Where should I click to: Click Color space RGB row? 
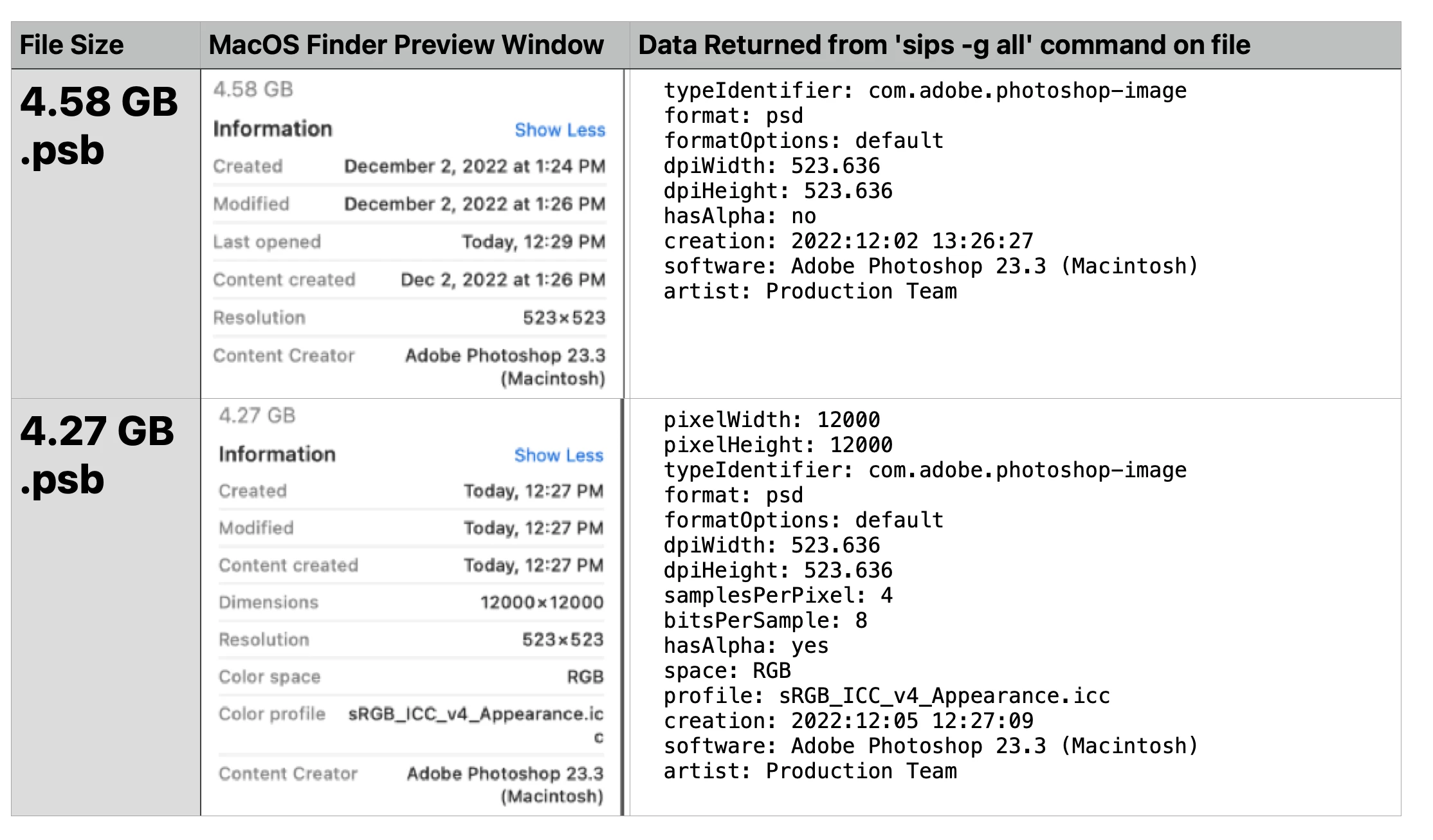coord(410,677)
